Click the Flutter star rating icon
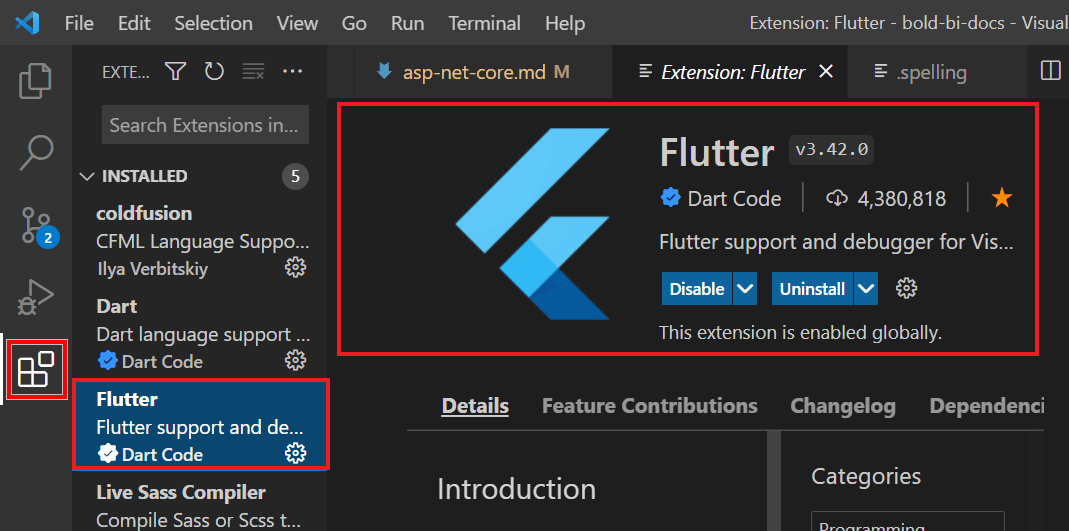The image size is (1069, 531). coord(1002,198)
